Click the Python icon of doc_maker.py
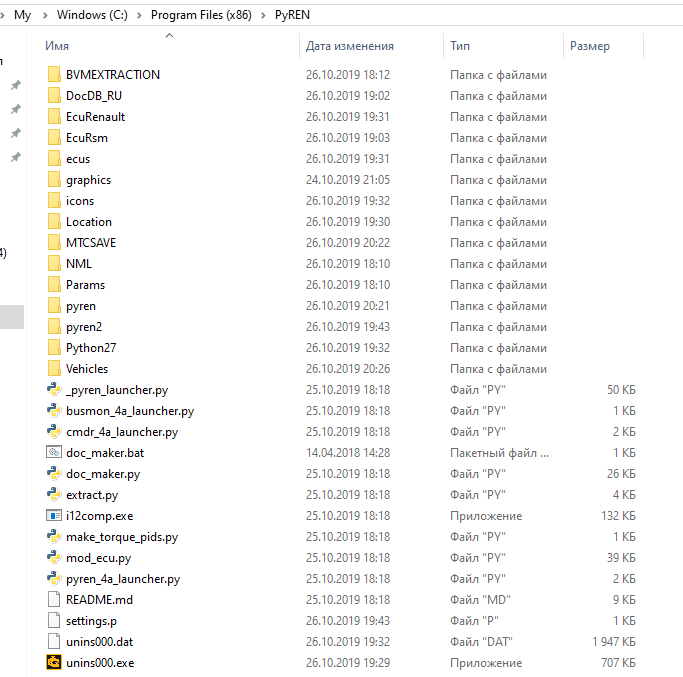 [54, 474]
